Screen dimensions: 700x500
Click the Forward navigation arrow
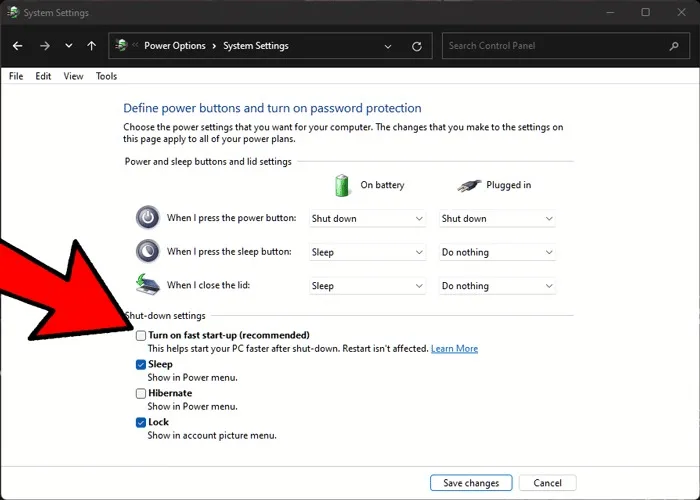44,46
